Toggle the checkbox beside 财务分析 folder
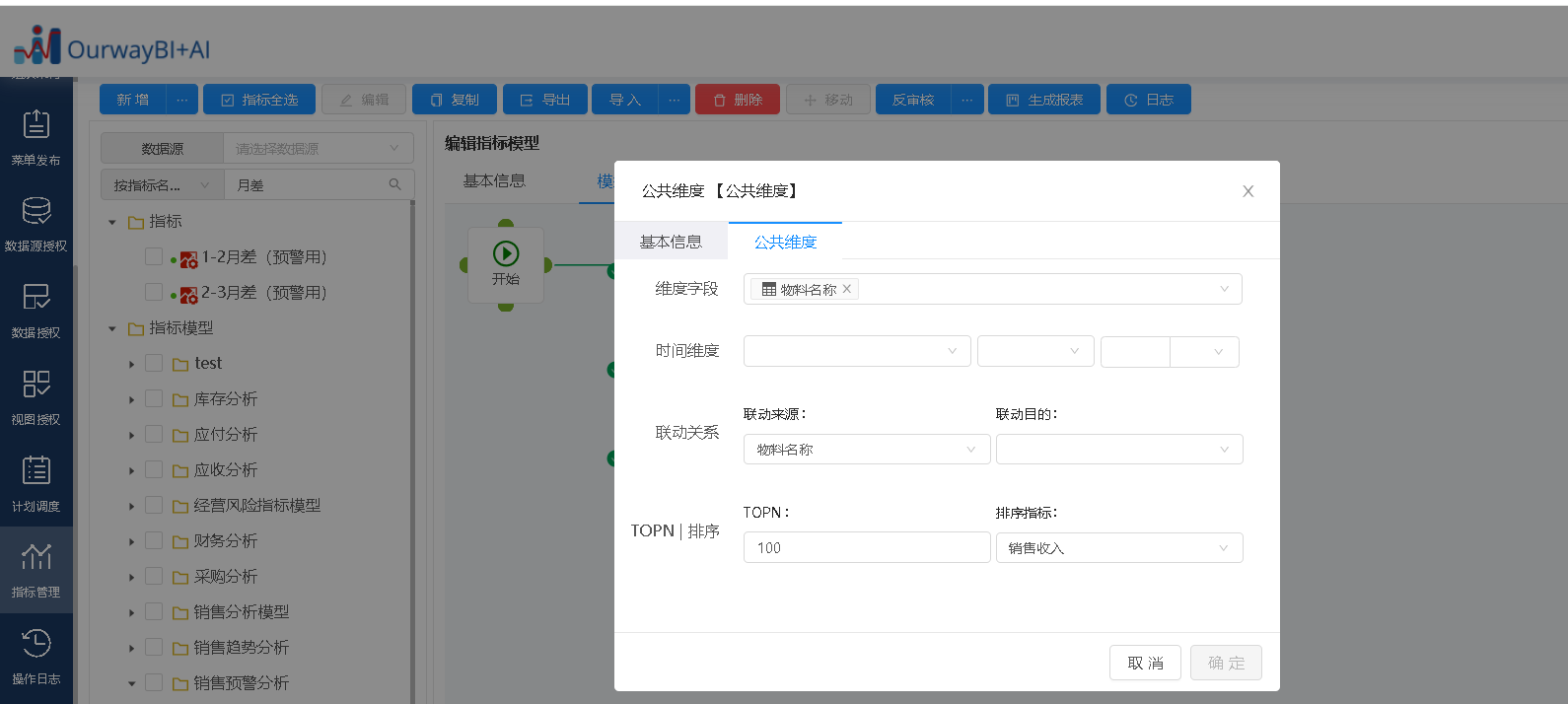1568x704 pixels. tap(154, 540)
